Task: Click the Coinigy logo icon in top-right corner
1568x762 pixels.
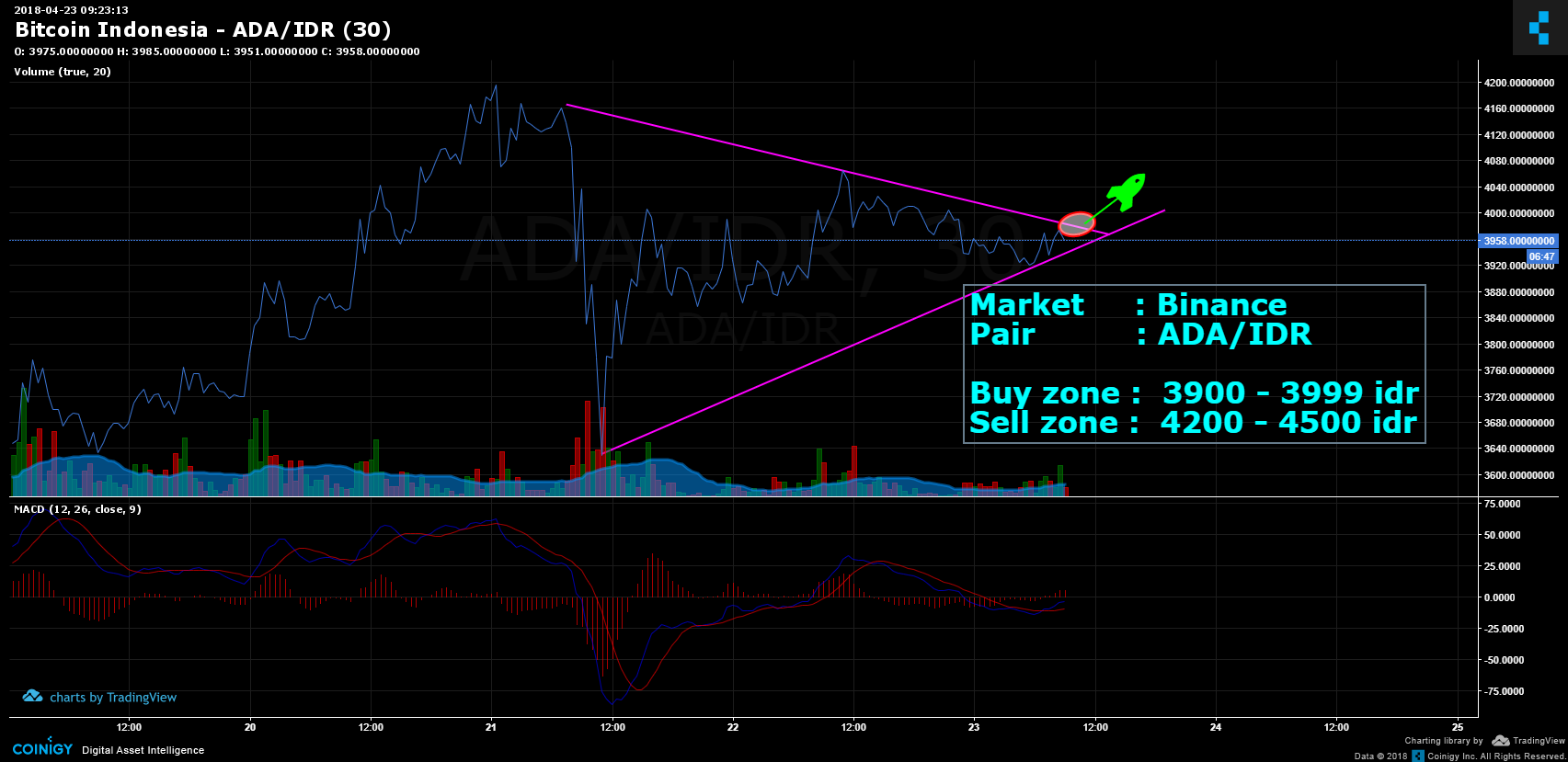Action: [x=1539, y=28]
